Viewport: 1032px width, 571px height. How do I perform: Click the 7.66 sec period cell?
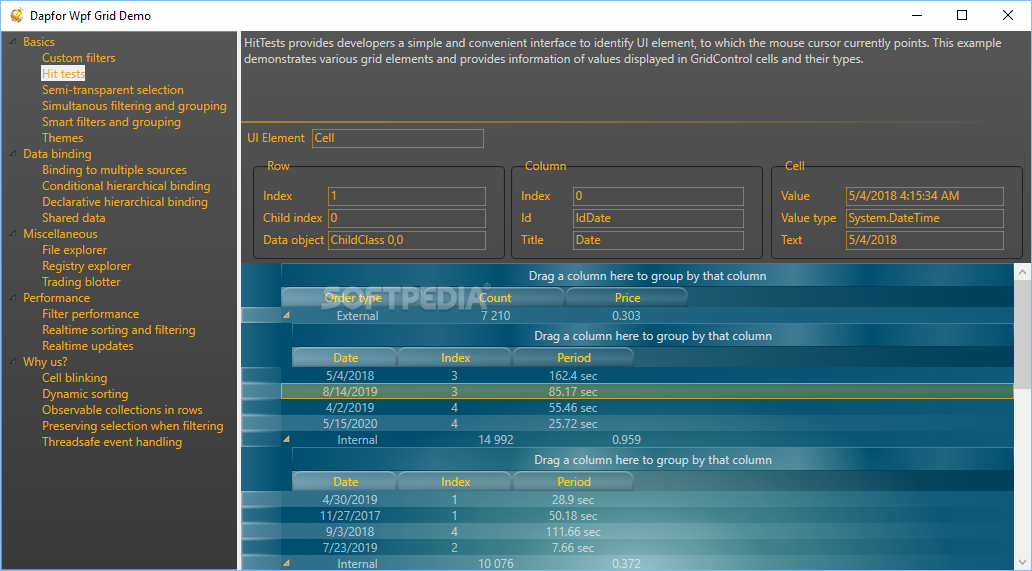[x=573, y=548]
